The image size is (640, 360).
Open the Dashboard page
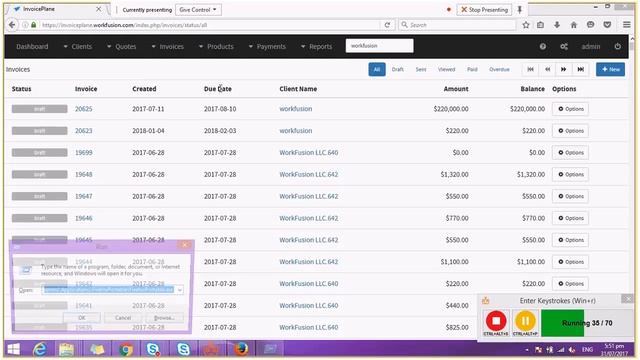(x=32, y=47)
